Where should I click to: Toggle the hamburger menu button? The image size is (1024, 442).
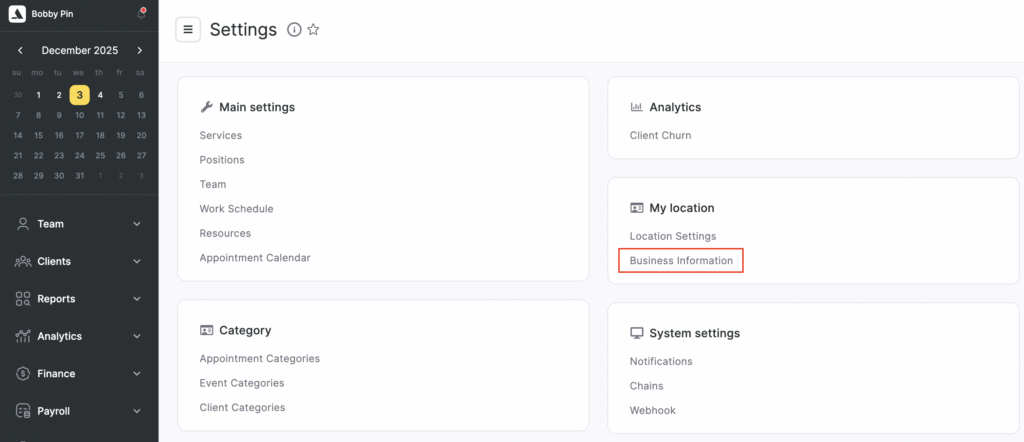coord(188,30)
